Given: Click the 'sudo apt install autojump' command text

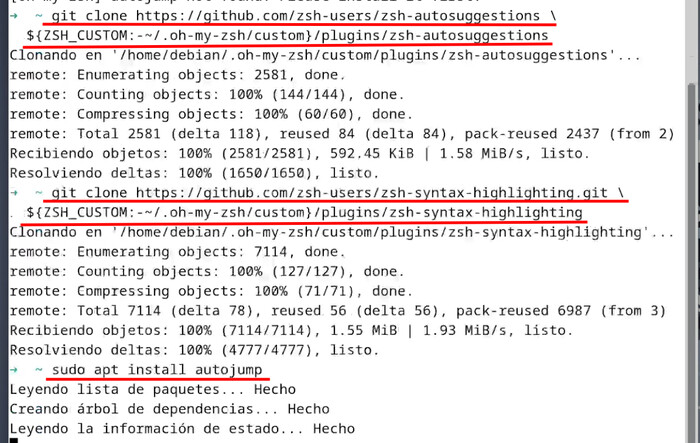Looking at the screenshot, I should click(x=157, y=370).
